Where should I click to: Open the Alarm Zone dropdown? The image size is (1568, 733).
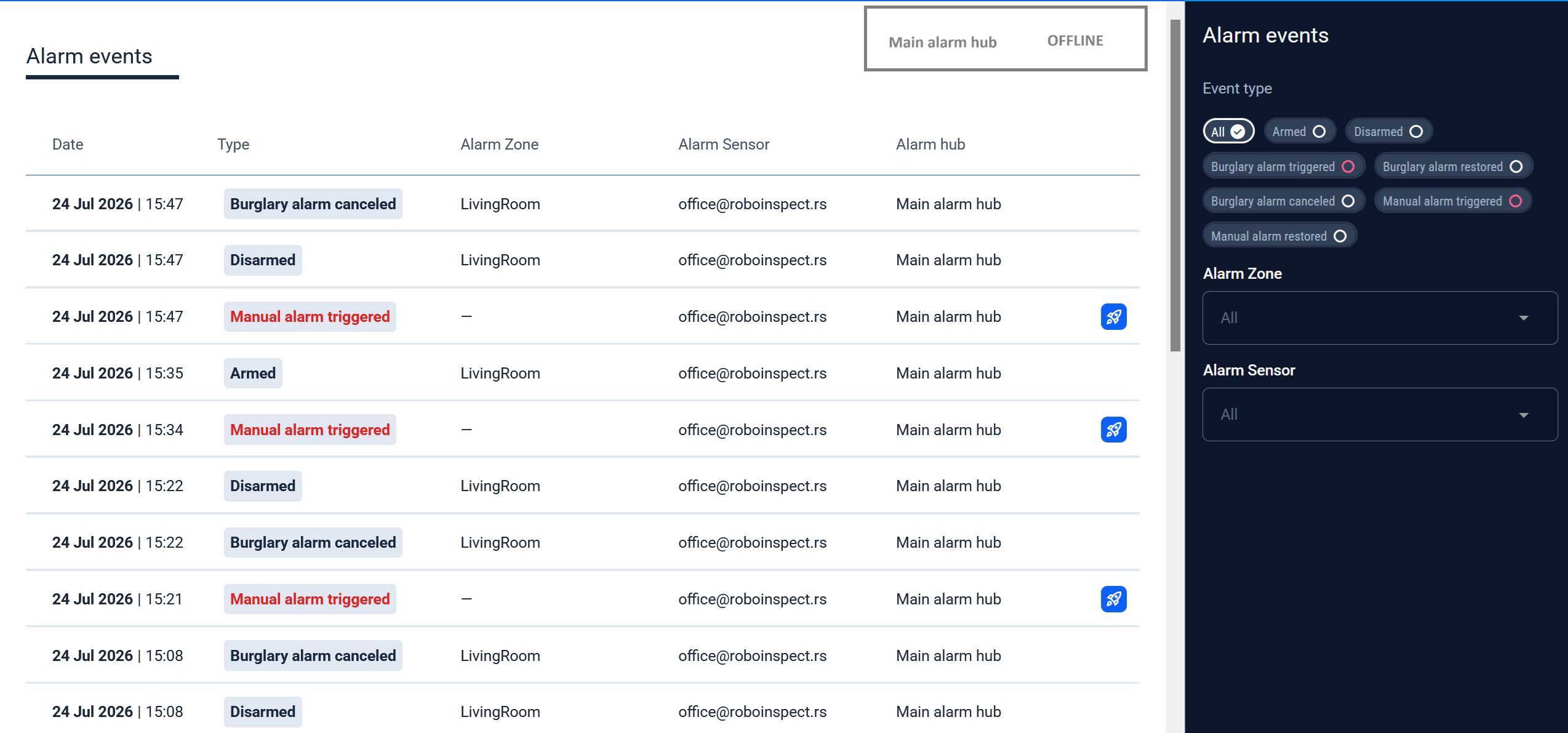1380,318
